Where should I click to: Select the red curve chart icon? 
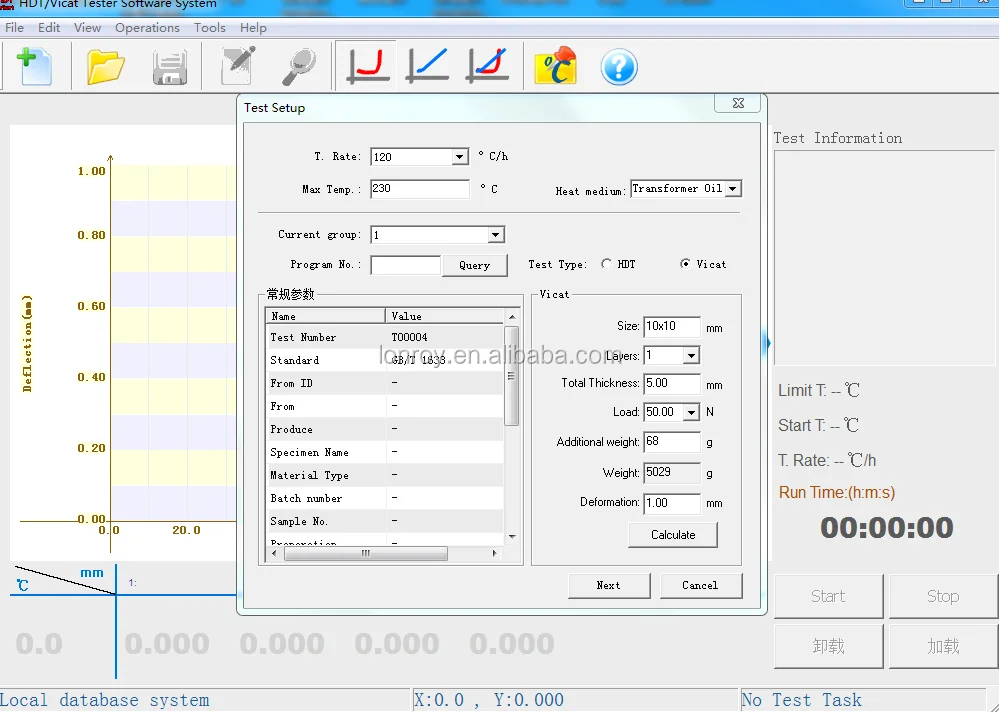pyautogui.click(x=367, y=66)
